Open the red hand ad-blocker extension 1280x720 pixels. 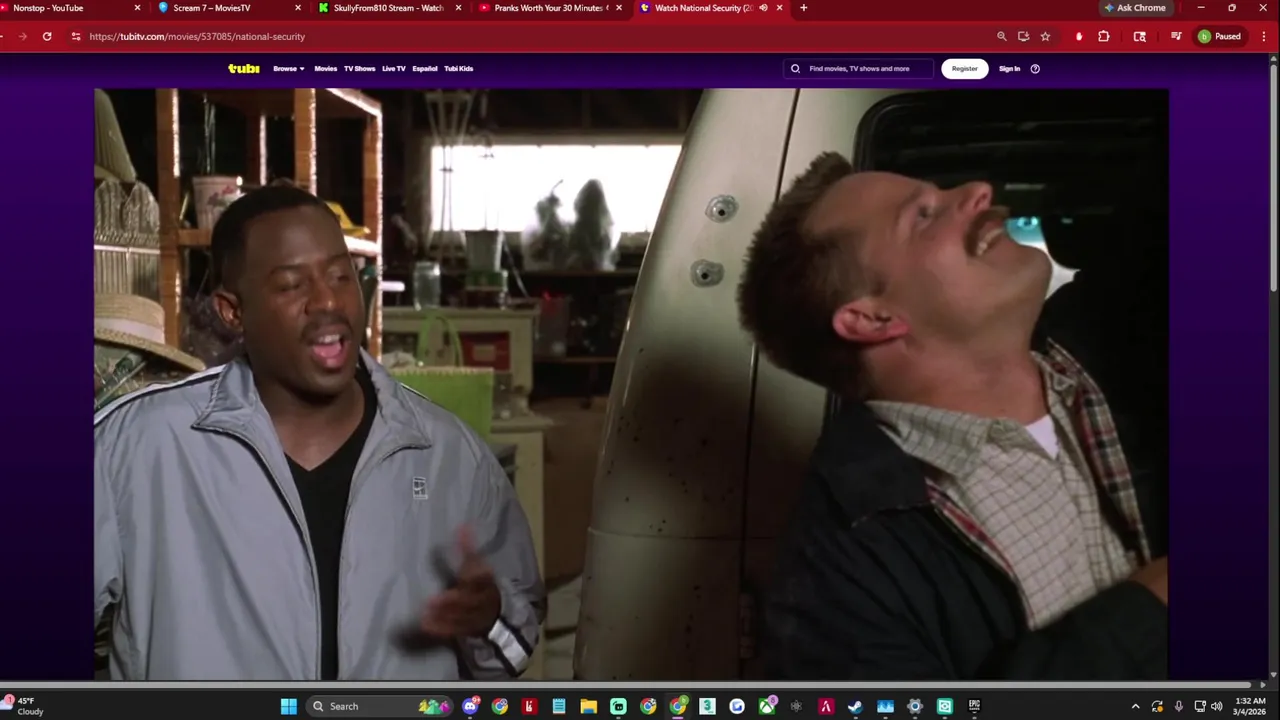1079,36
